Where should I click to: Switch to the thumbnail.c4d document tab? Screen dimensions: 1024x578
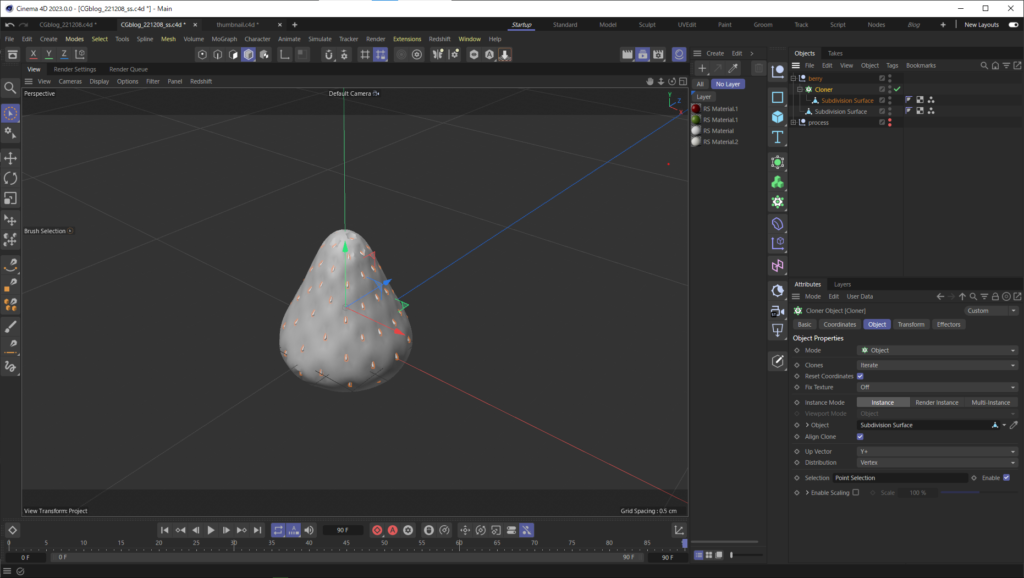237,26
